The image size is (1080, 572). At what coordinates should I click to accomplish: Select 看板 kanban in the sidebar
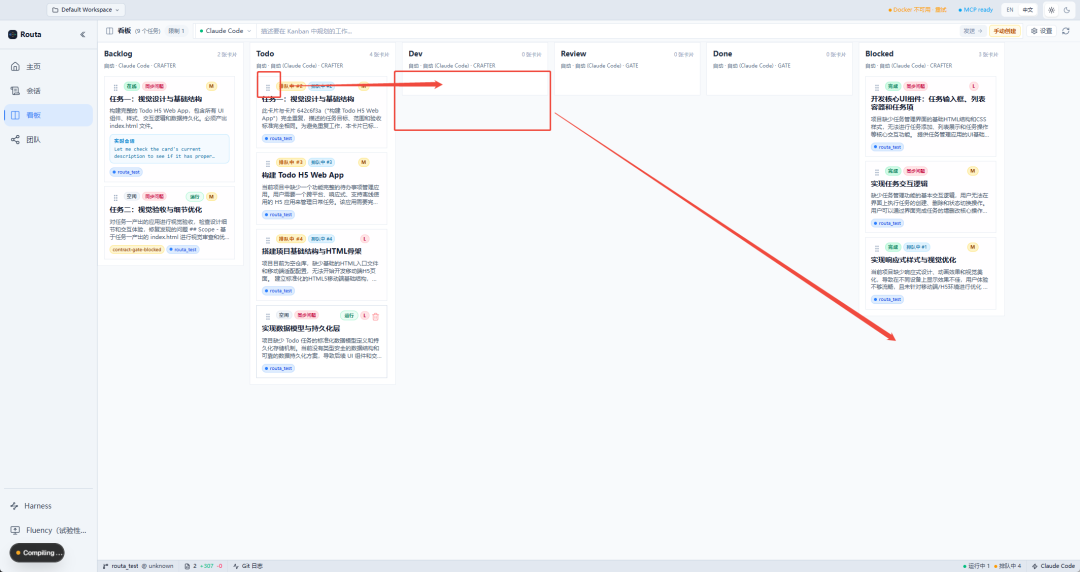click(48, 115)
